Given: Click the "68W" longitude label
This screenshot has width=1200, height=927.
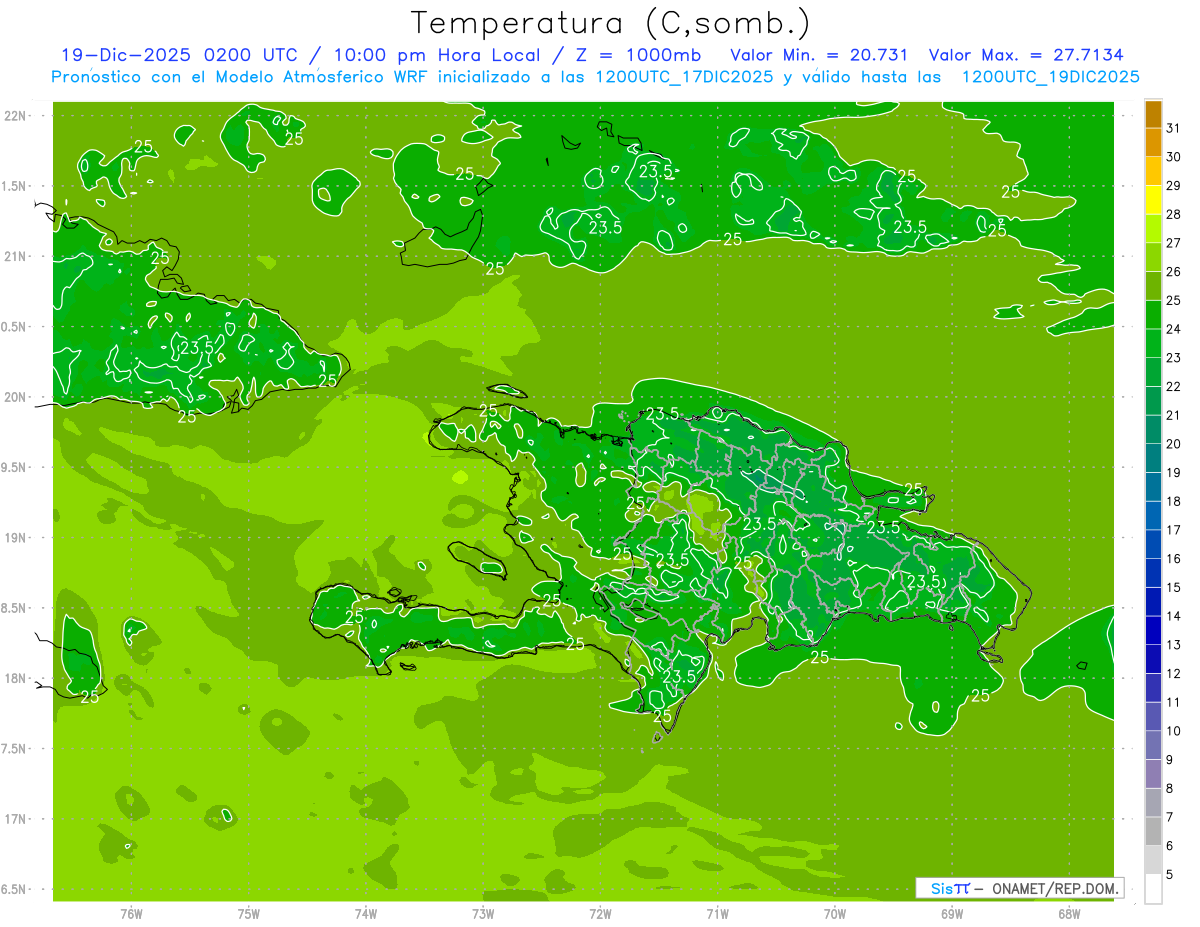Looking at the screenshot, I should point(1069,914).
